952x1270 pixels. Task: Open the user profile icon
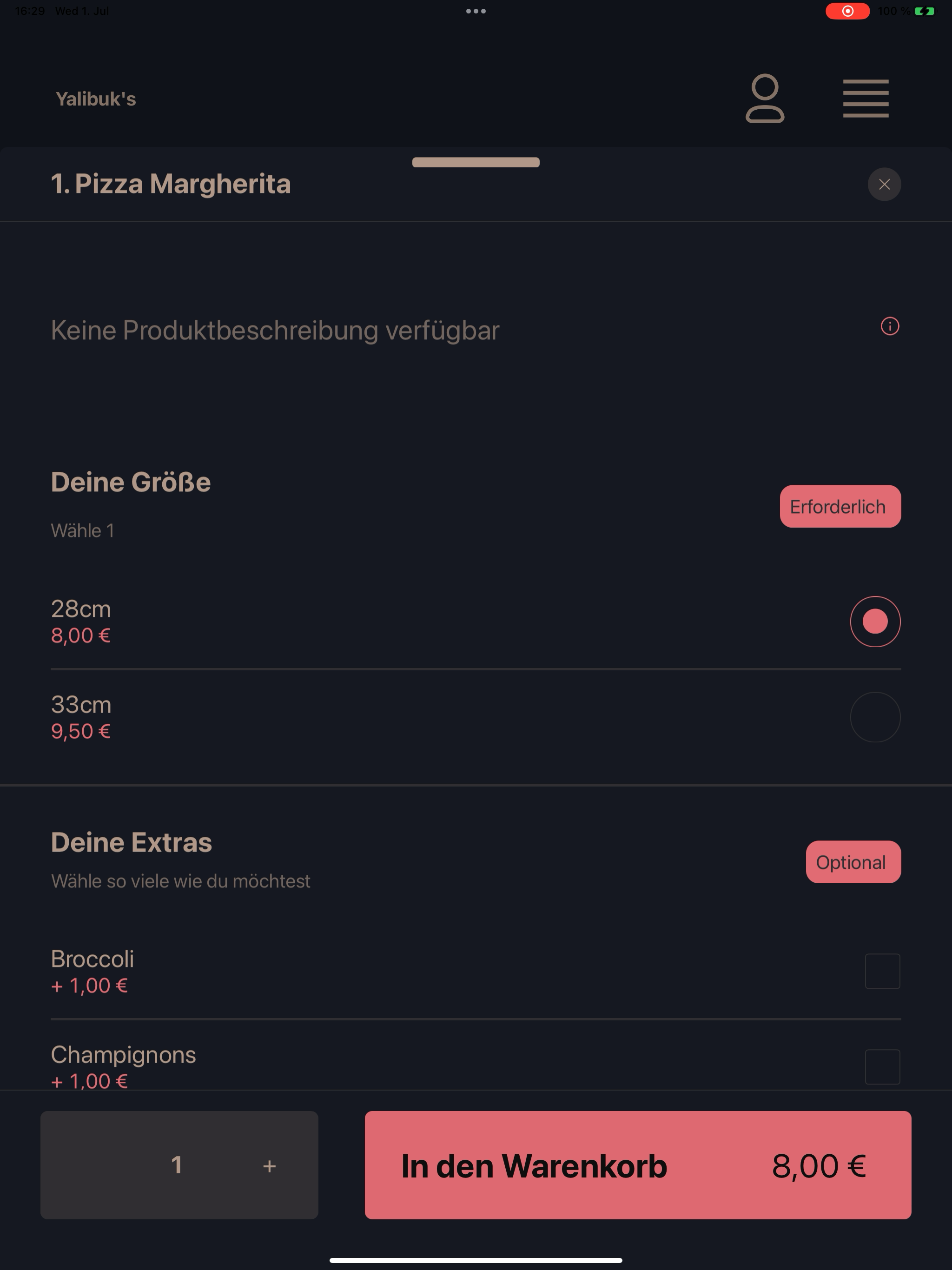point(765,98)
